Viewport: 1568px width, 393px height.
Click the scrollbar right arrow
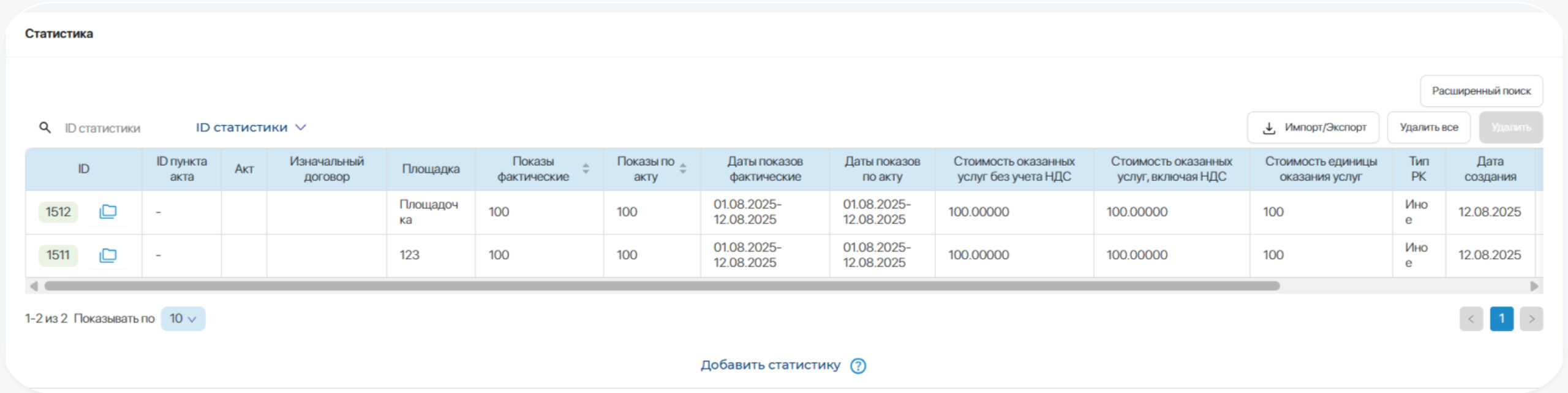point(1534,286)
